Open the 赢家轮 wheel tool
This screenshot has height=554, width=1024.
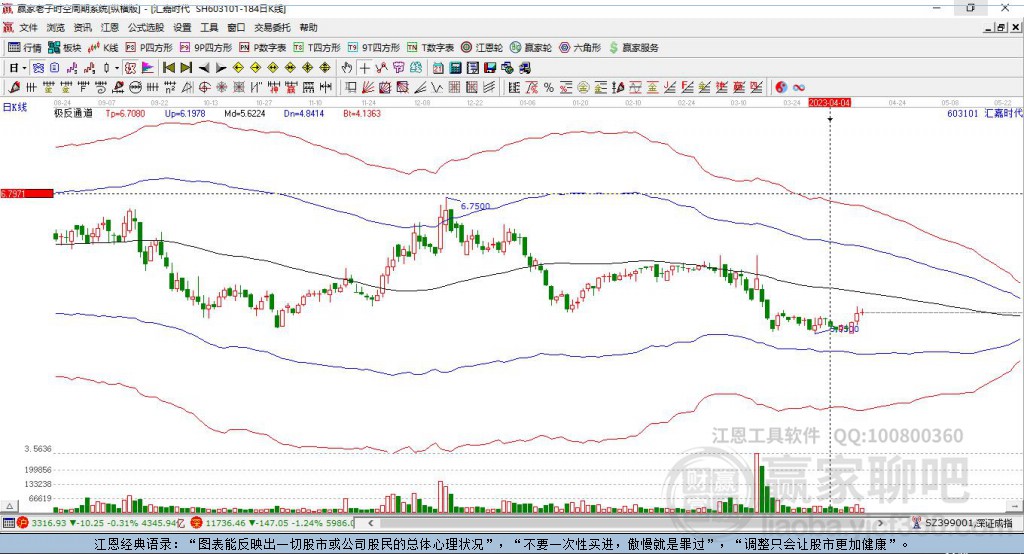click(x=531, y=48)
